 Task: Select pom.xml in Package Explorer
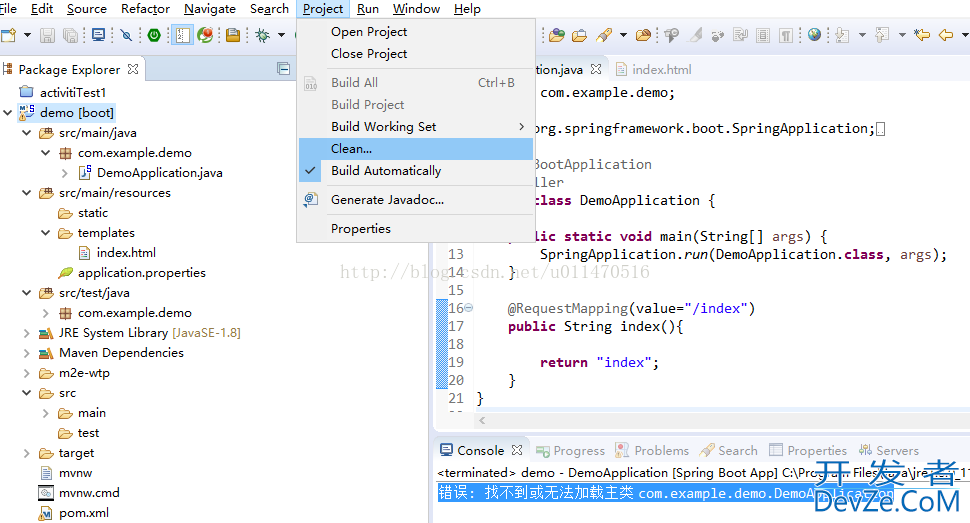(74, 513)
